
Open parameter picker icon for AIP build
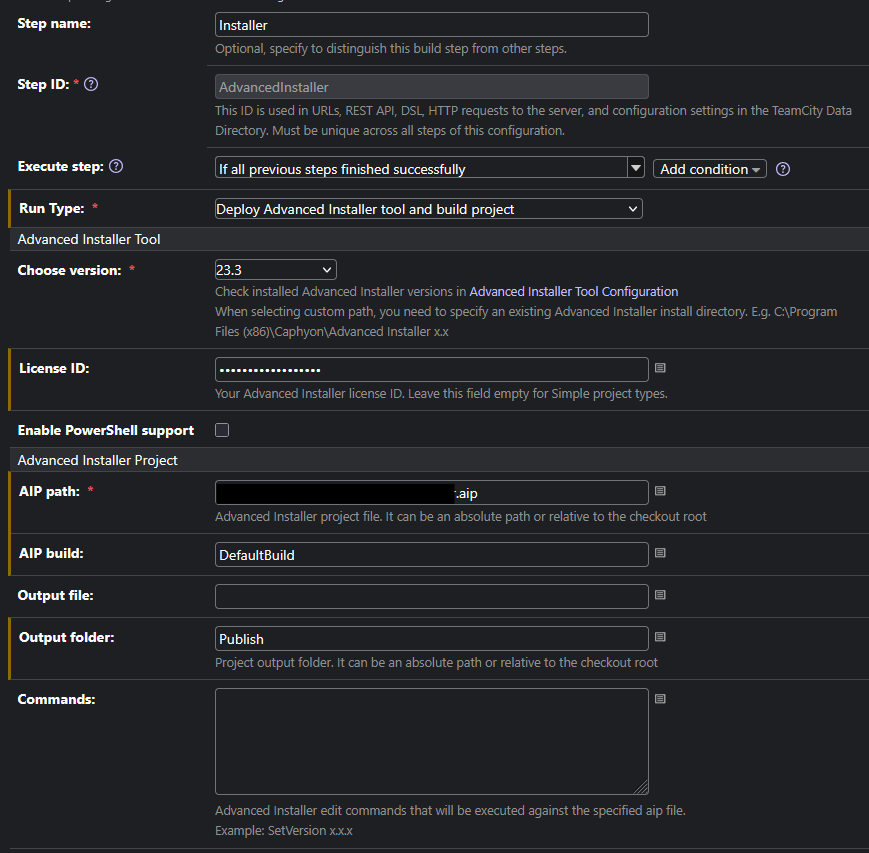[x=660, y=553]
